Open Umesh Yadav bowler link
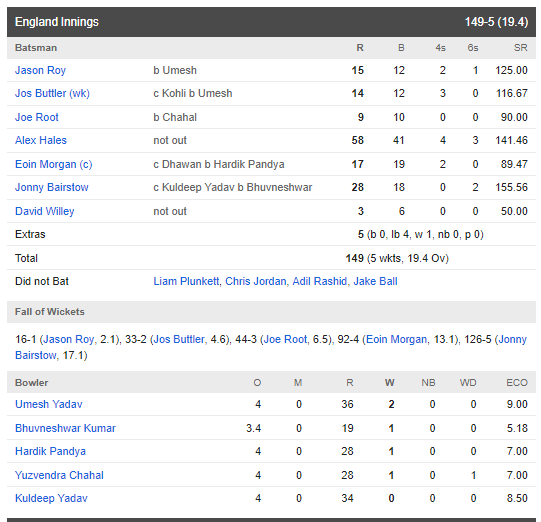Viewport: 541px width, 522px height. point(49,404)
